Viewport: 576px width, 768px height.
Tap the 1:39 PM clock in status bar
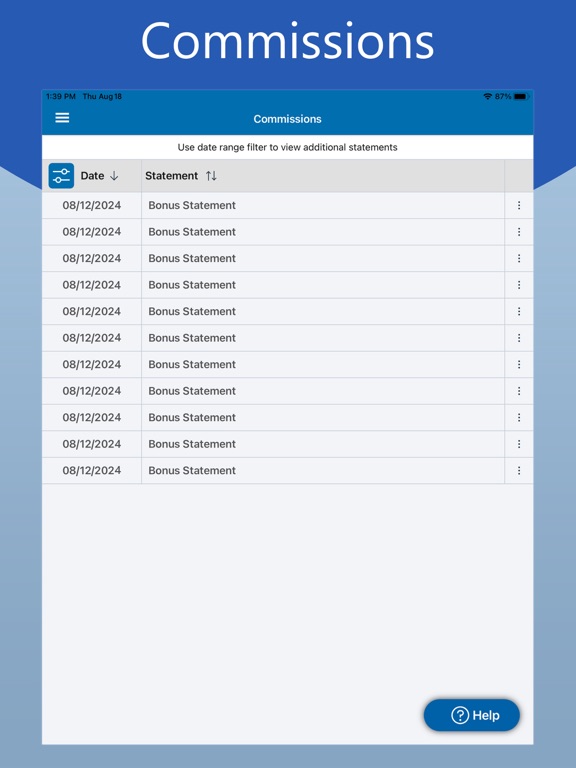(61, 96)
